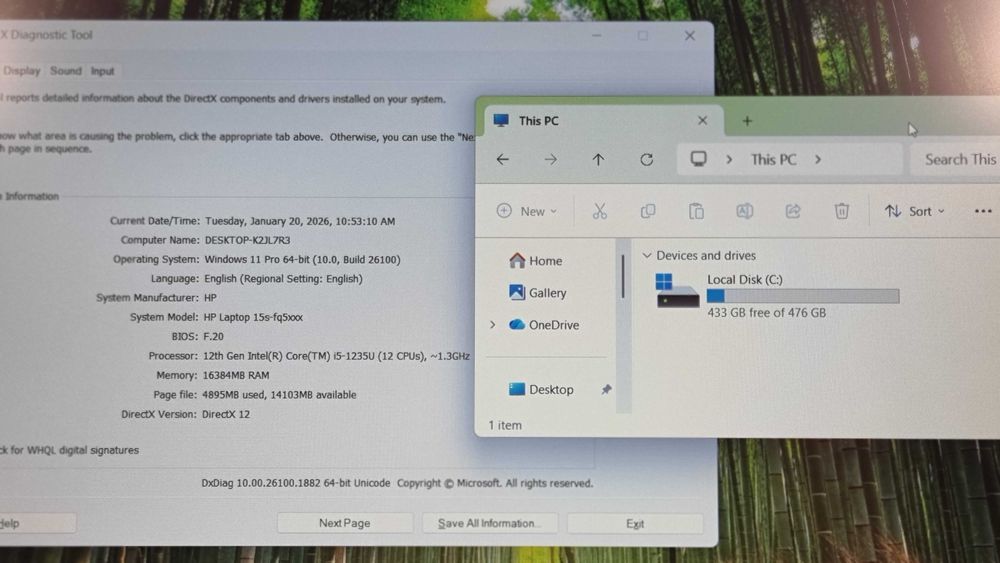This screenshot has width=1000, height=563.
Task: Go back in File Explorer
Action: 503,159
